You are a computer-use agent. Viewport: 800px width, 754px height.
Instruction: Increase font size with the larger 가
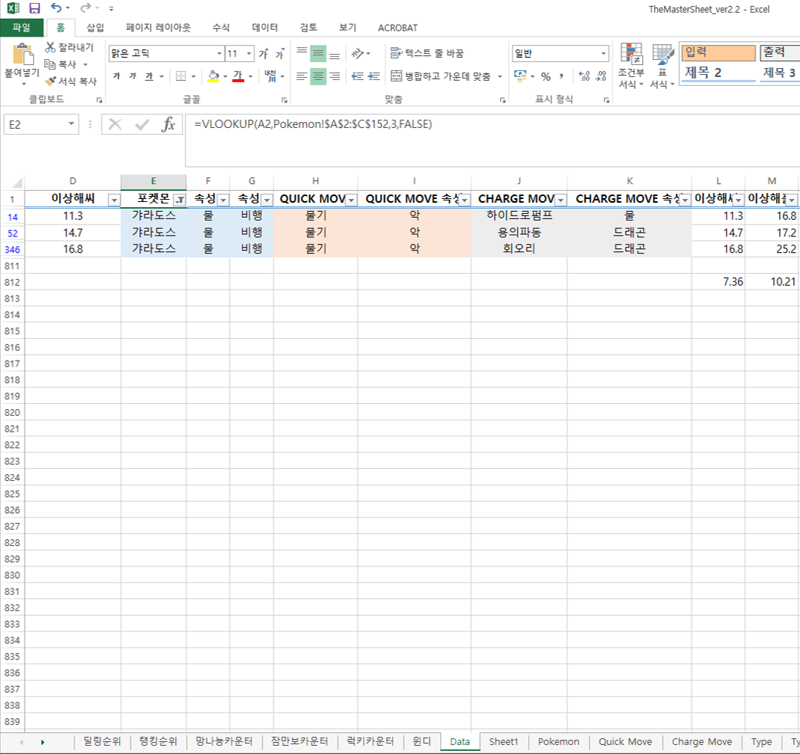pos(263,54)
